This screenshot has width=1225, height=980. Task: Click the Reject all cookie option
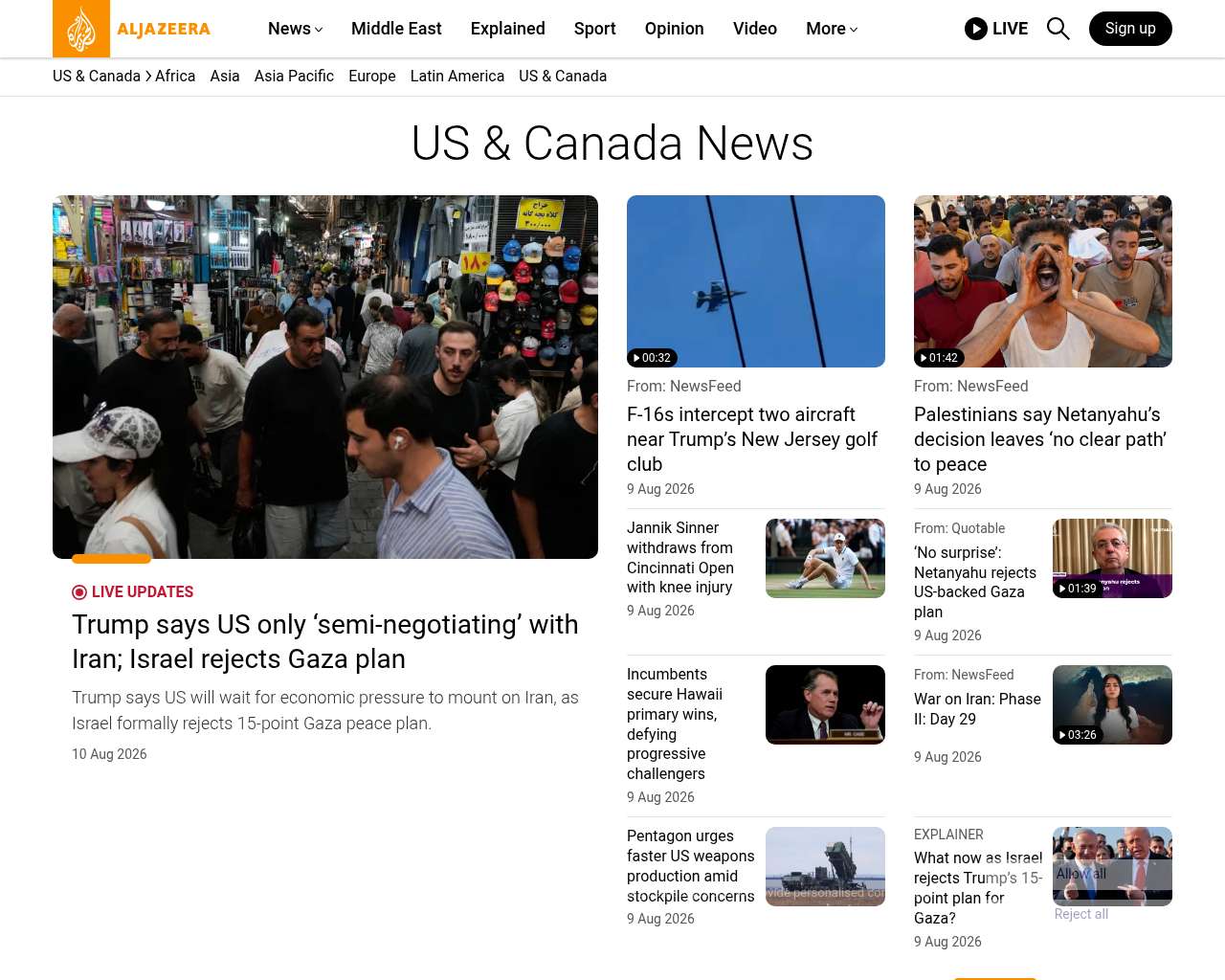pos(1081,914)
